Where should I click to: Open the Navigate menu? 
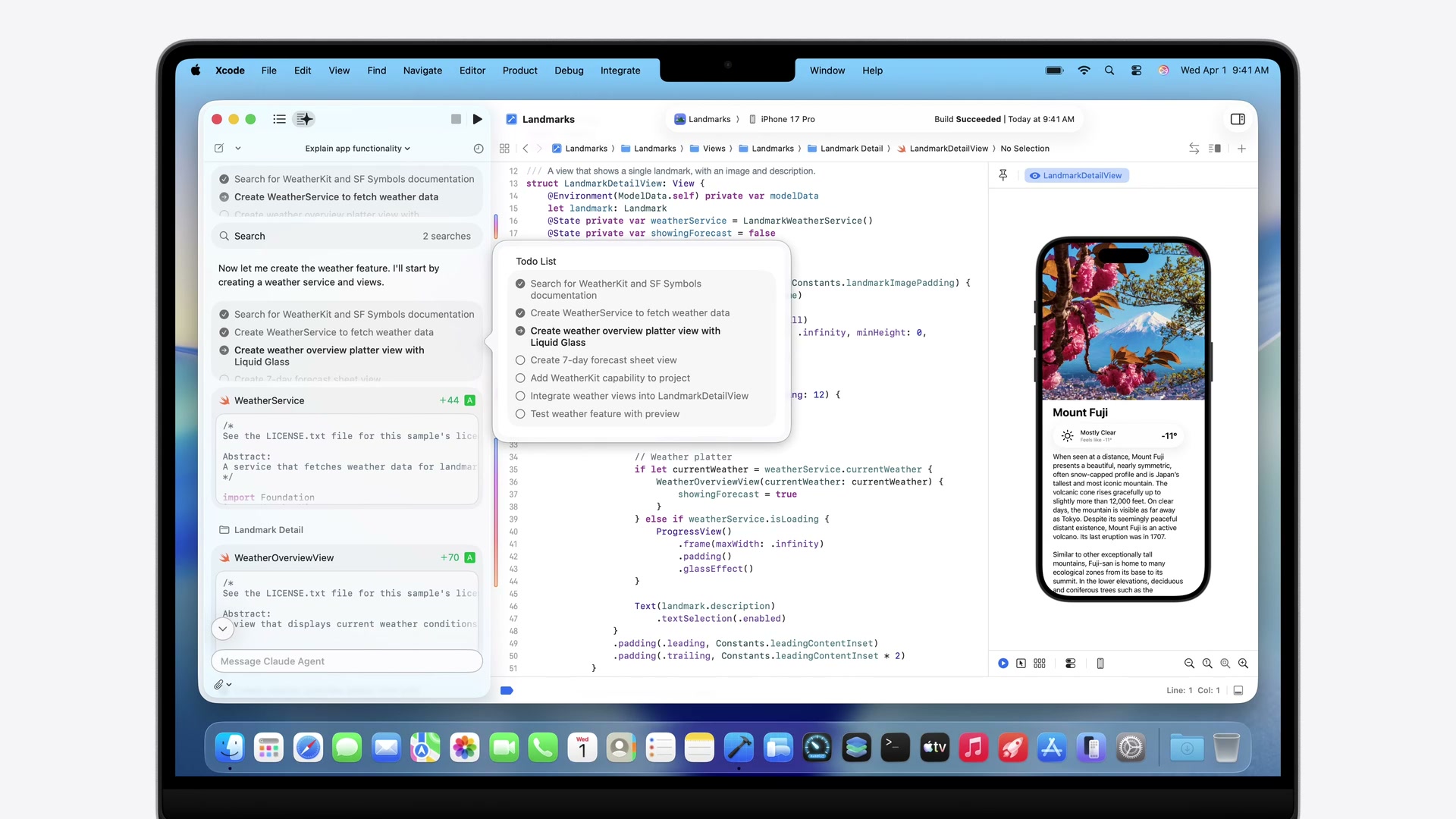click(x=422, y=71)
